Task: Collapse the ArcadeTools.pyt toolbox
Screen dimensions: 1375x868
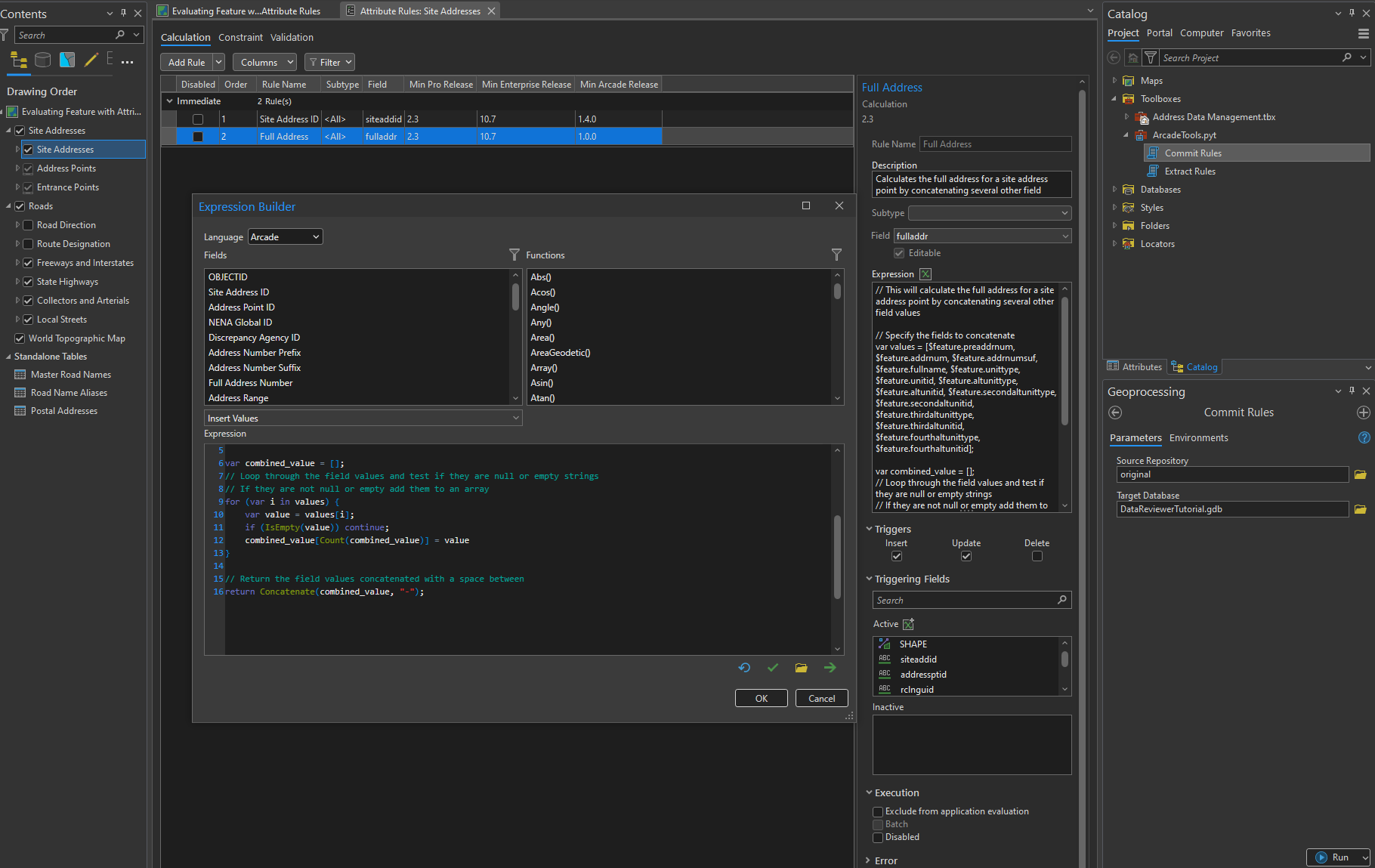Action: [x=1126, y=134]
